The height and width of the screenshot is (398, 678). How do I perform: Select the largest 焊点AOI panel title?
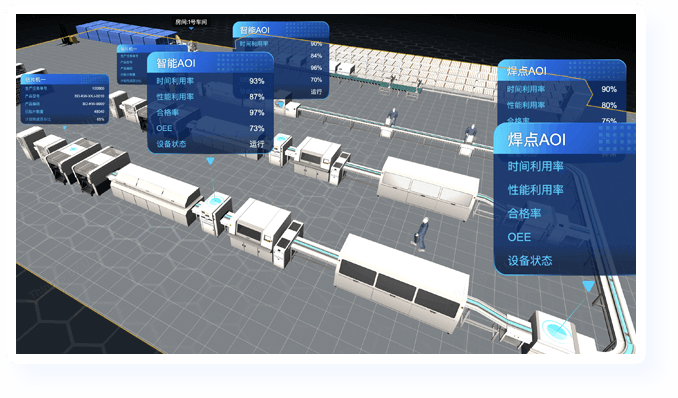point(536,140)
